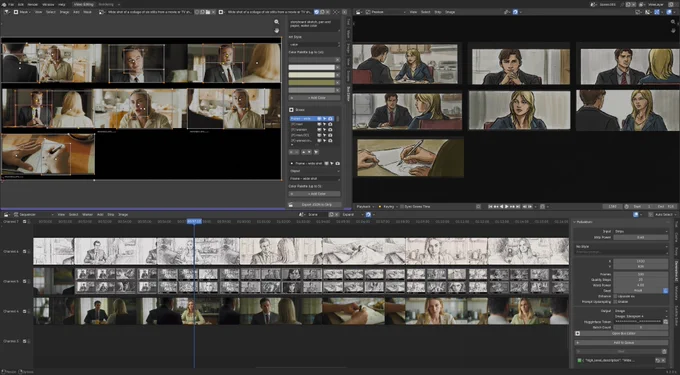This screenshot has height=375, width=680.
Task: Lock Channel 6 with its lock icon
Action: [30, 251]
